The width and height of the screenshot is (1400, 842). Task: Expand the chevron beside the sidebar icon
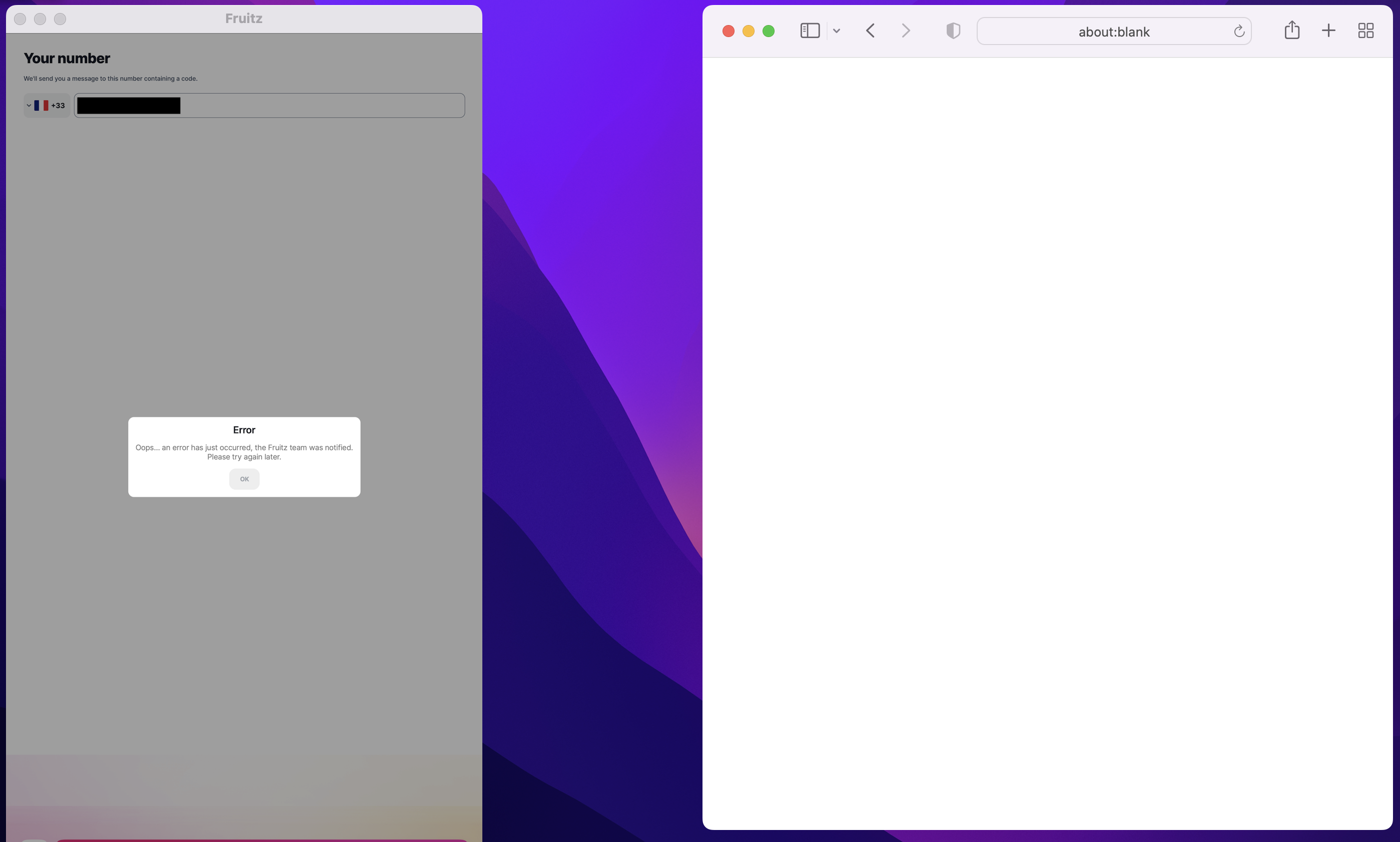(837, 31)
